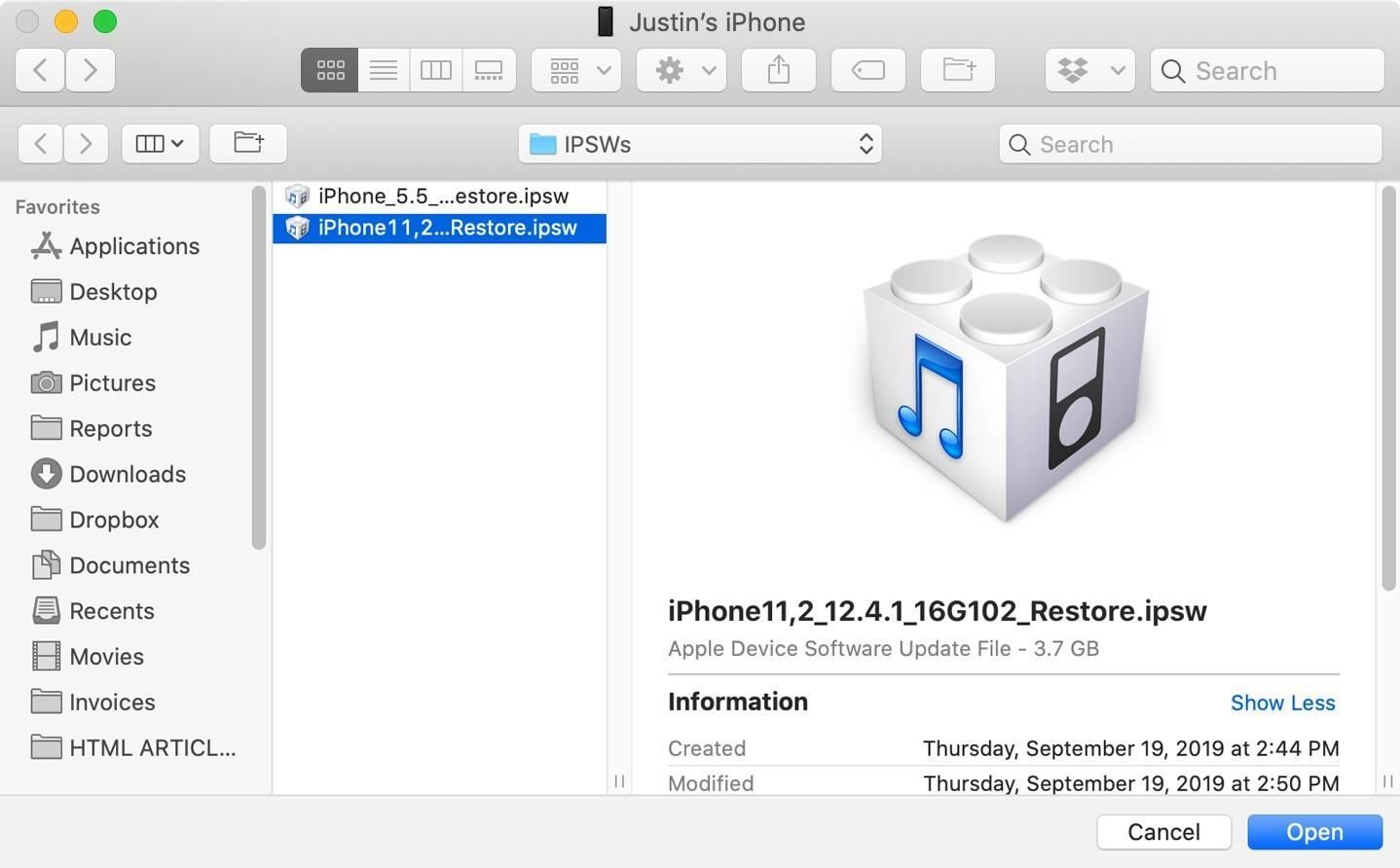The height and width of the screenshot is (868, 1400).
Task: Expand the column view chevron next to sidebar
Action: click(176, 143)
